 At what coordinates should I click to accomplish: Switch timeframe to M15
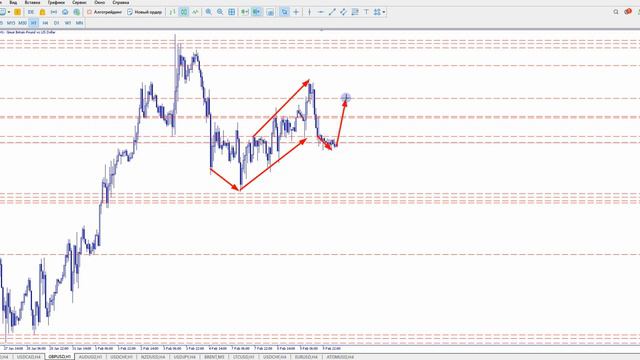(x=11, y=23)
